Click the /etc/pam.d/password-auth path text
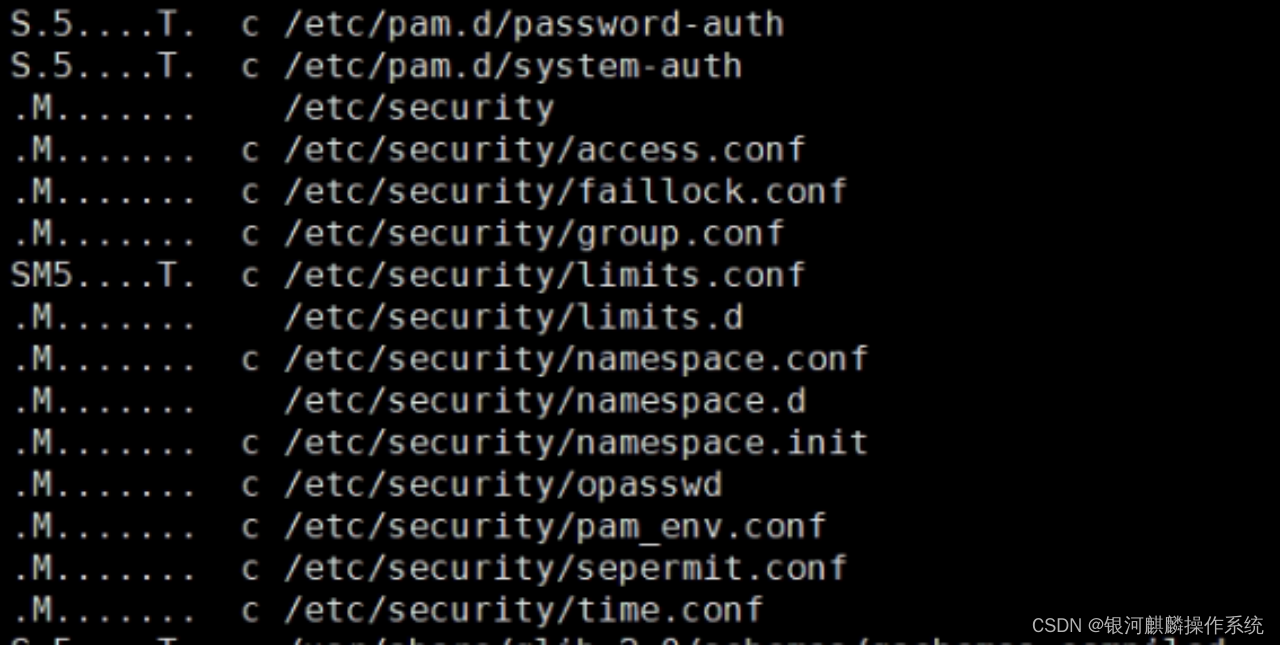Image resolution: width=1280 pixels, height=645 pixels. coord(533,25)
